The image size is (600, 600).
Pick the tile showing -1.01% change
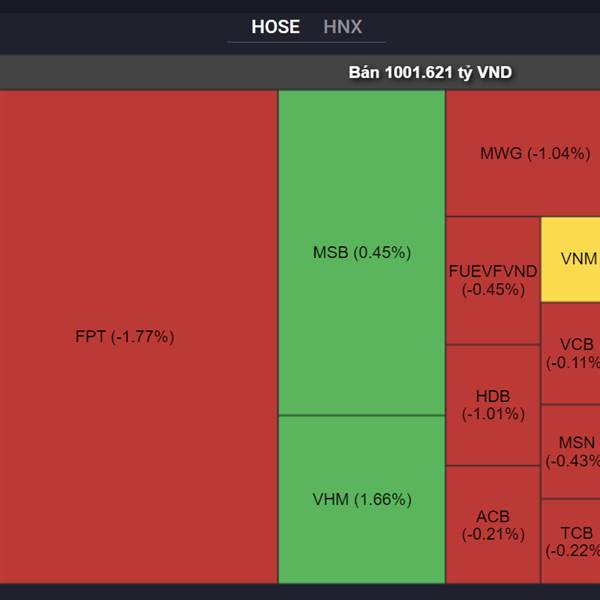(493, 405)
